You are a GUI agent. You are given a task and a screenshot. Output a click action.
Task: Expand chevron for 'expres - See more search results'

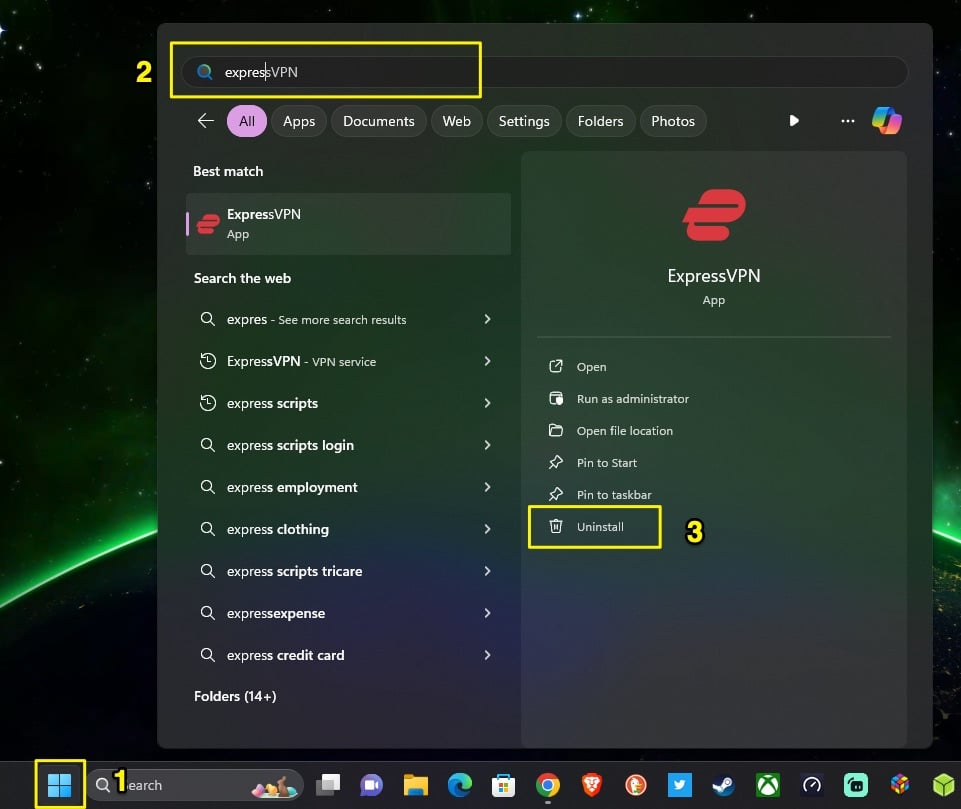tap(487, 319)
